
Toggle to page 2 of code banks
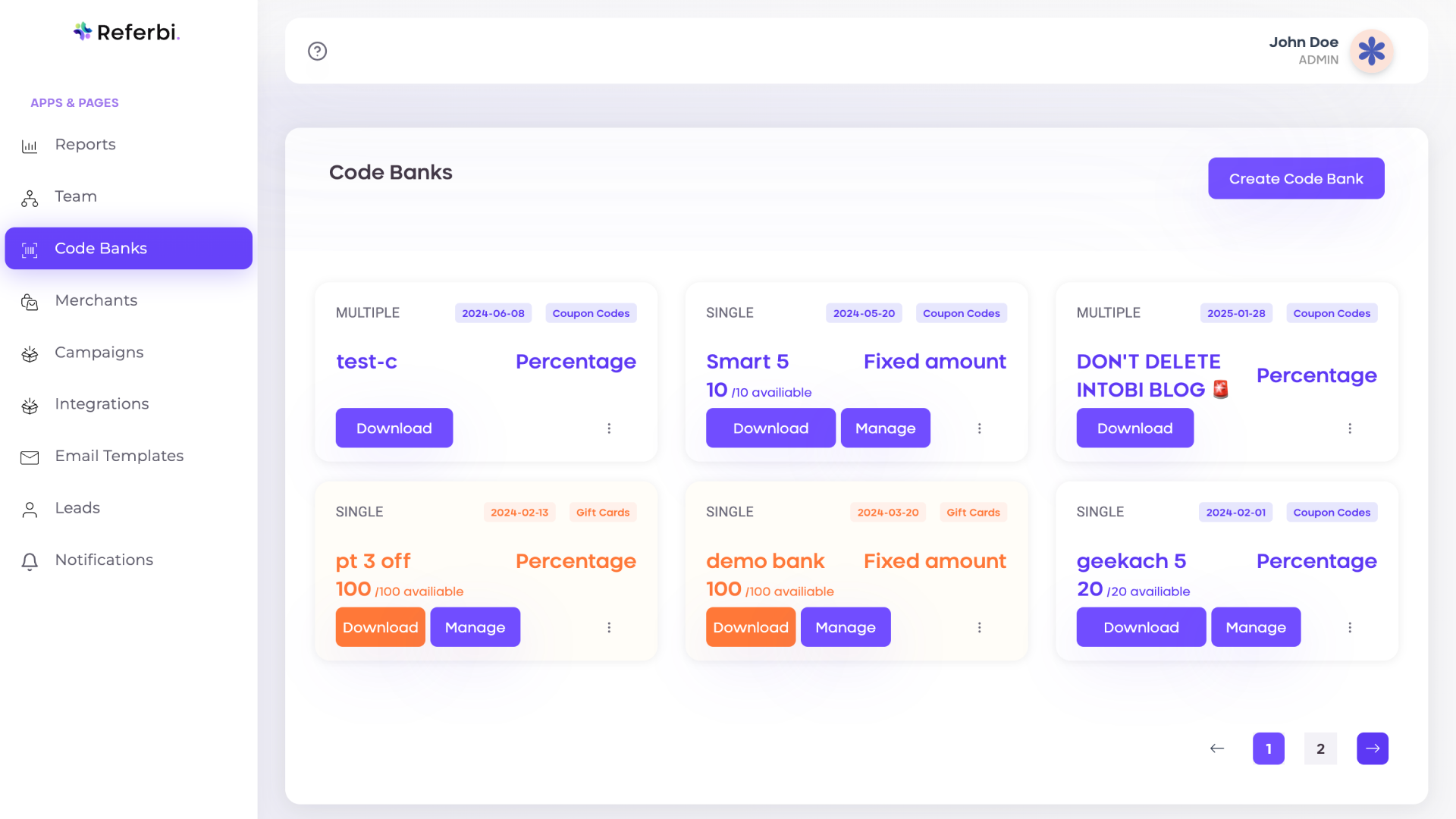point(1320,748)
